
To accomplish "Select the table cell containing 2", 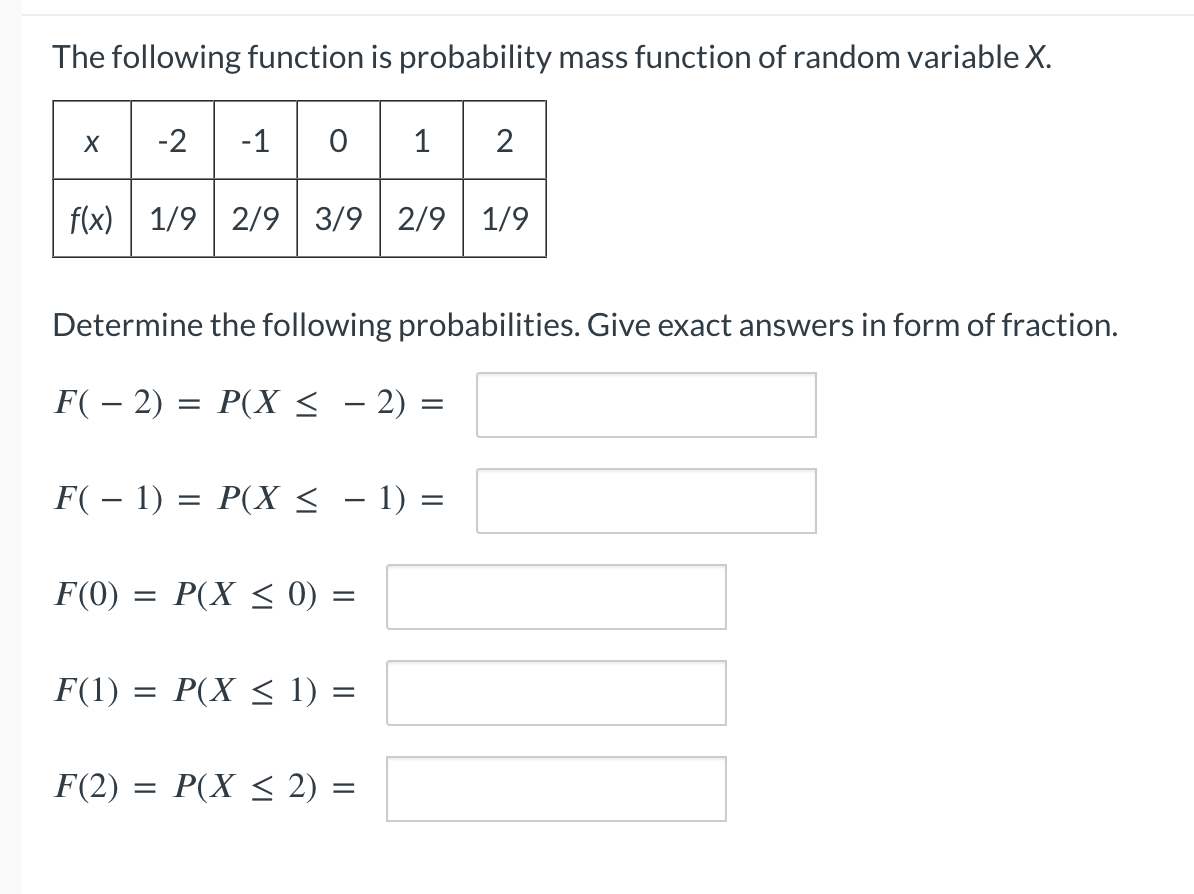I will pyautogui.click(x=504, y=142).
